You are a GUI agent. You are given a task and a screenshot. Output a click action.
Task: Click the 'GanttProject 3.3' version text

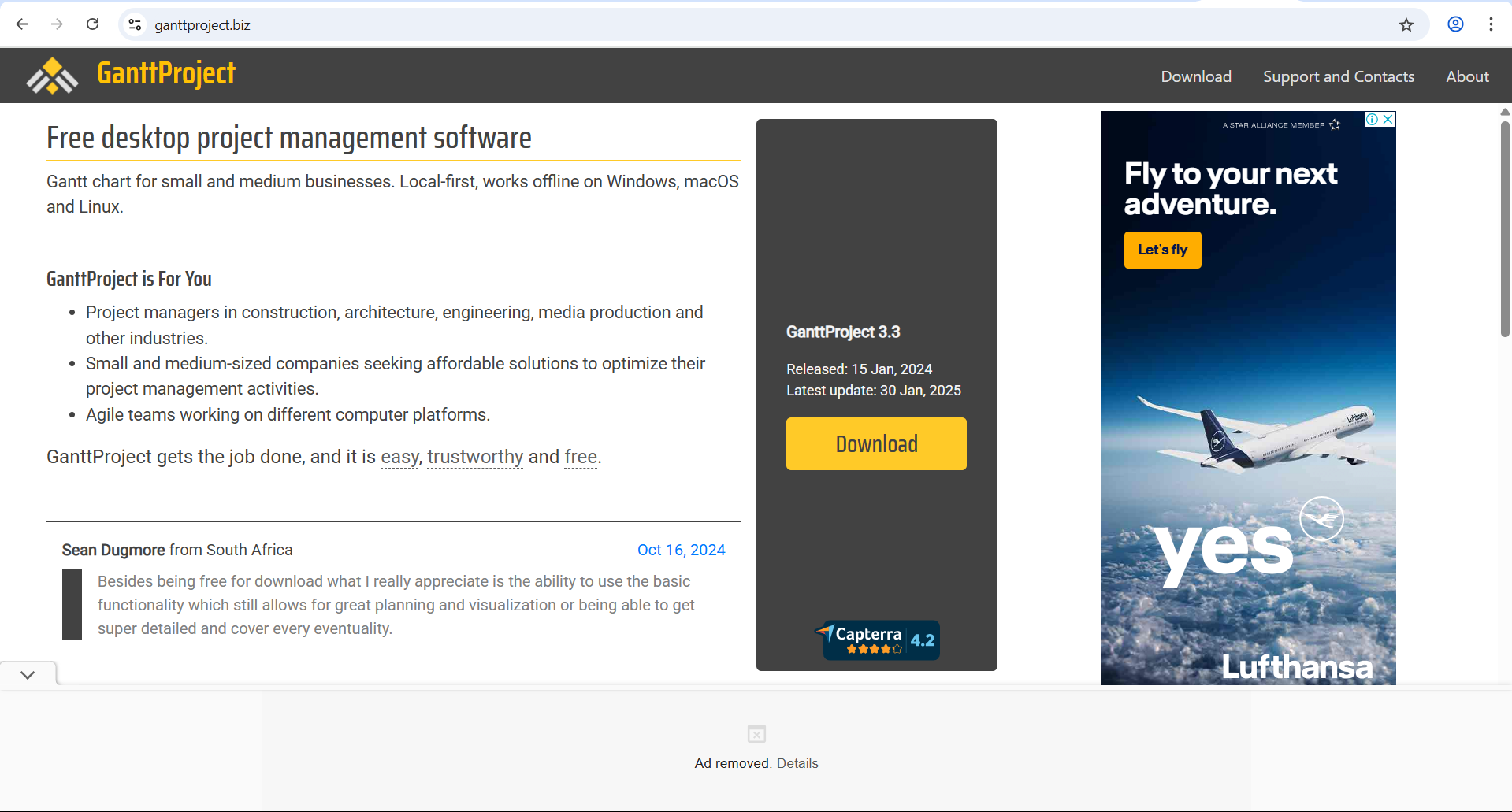(843, 332)
